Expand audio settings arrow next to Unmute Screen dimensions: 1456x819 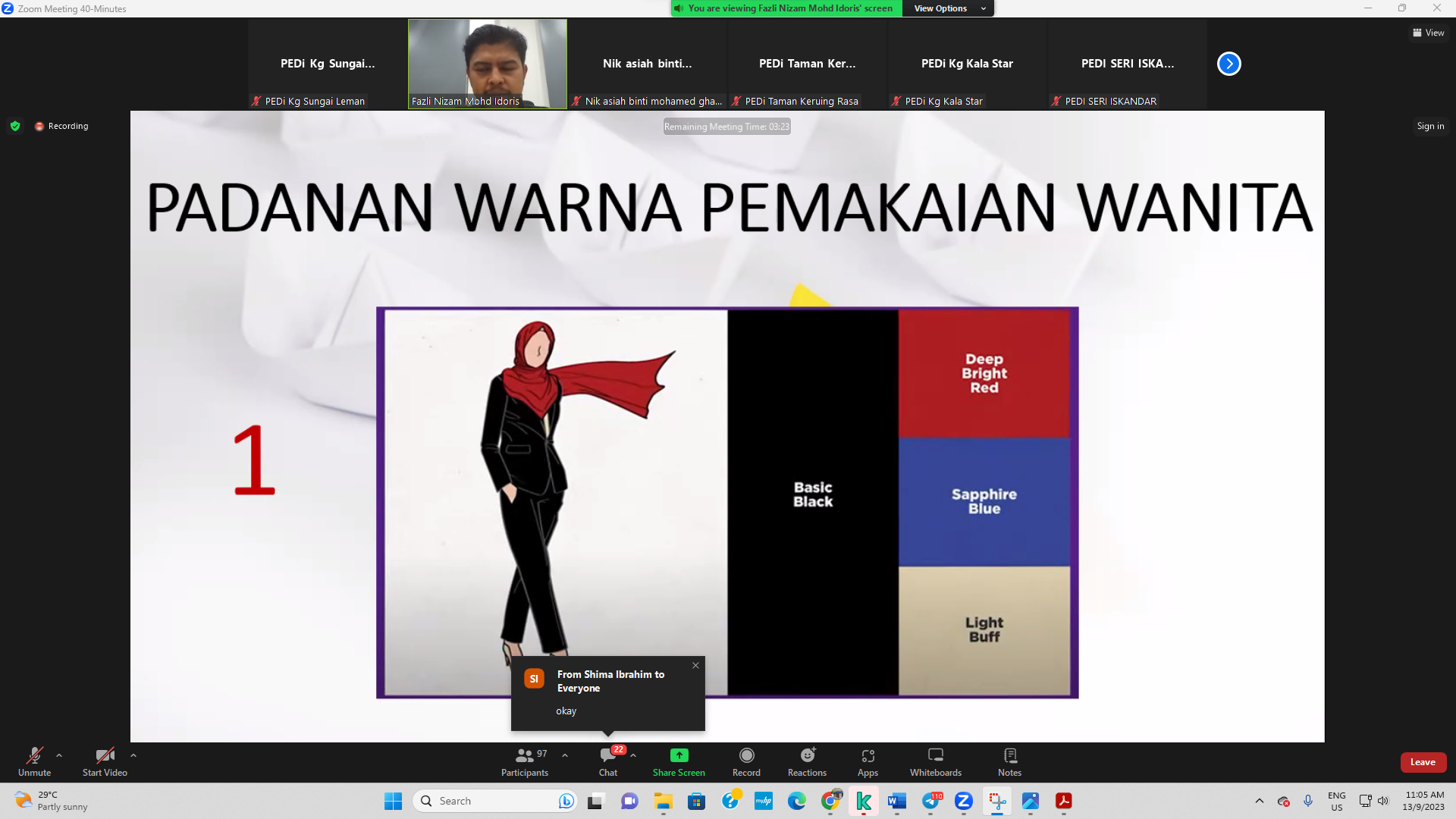tap(59, 755)
